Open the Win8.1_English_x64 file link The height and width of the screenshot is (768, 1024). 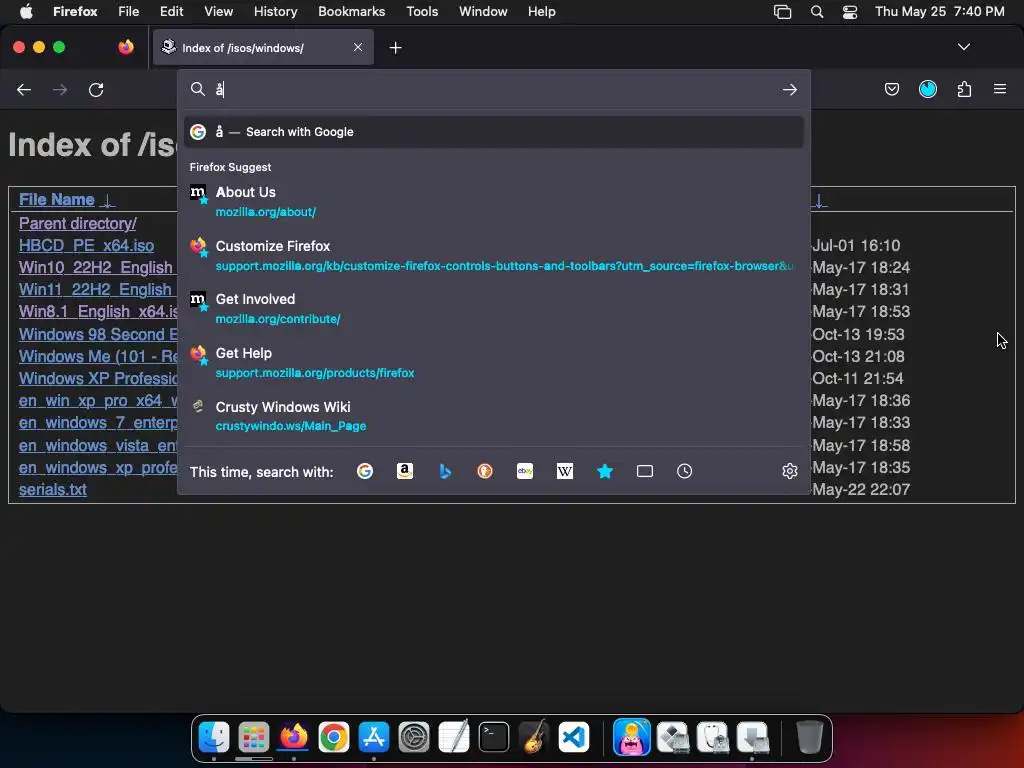(97, 312)
